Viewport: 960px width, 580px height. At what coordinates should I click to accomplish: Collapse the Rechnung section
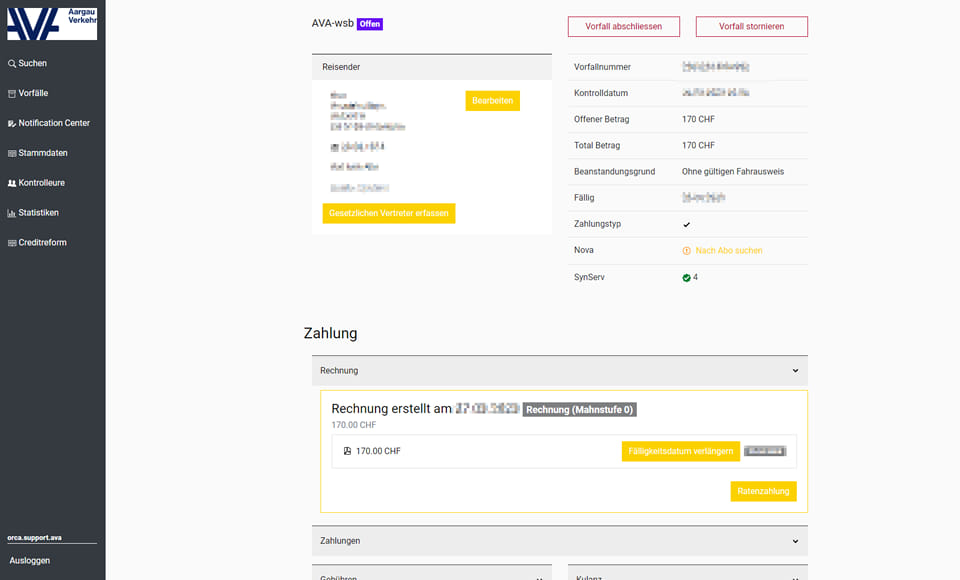click(x=795, y=371)
